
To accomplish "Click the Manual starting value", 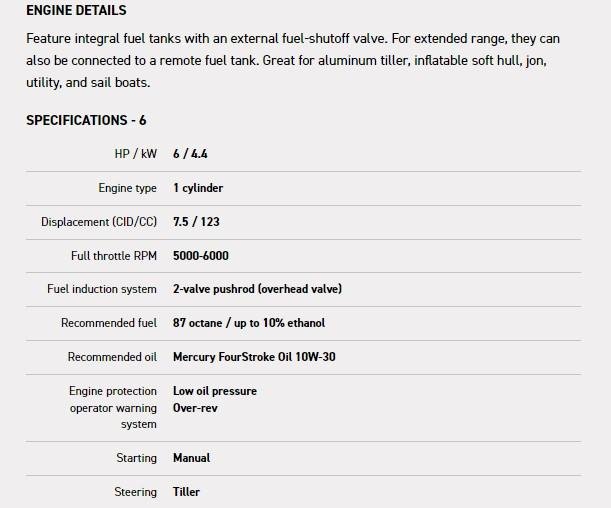I will (191, 458).
